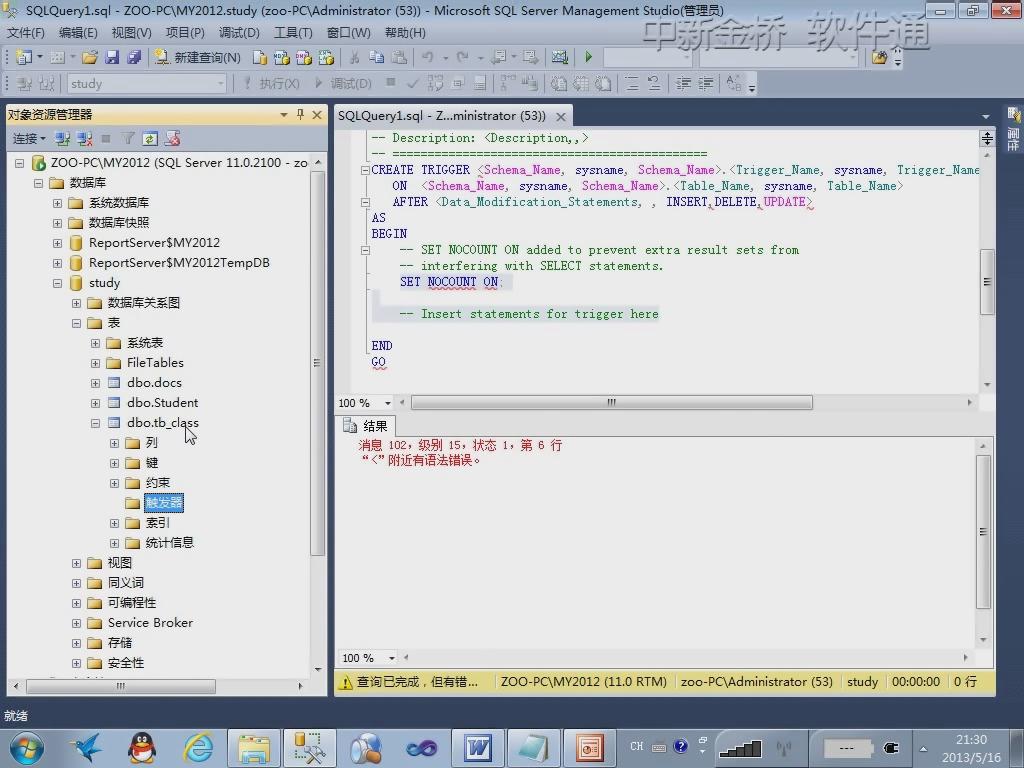Open the 连接 connect dropdown in Object Explorer

pyautogui.click(x=29, y=138)
